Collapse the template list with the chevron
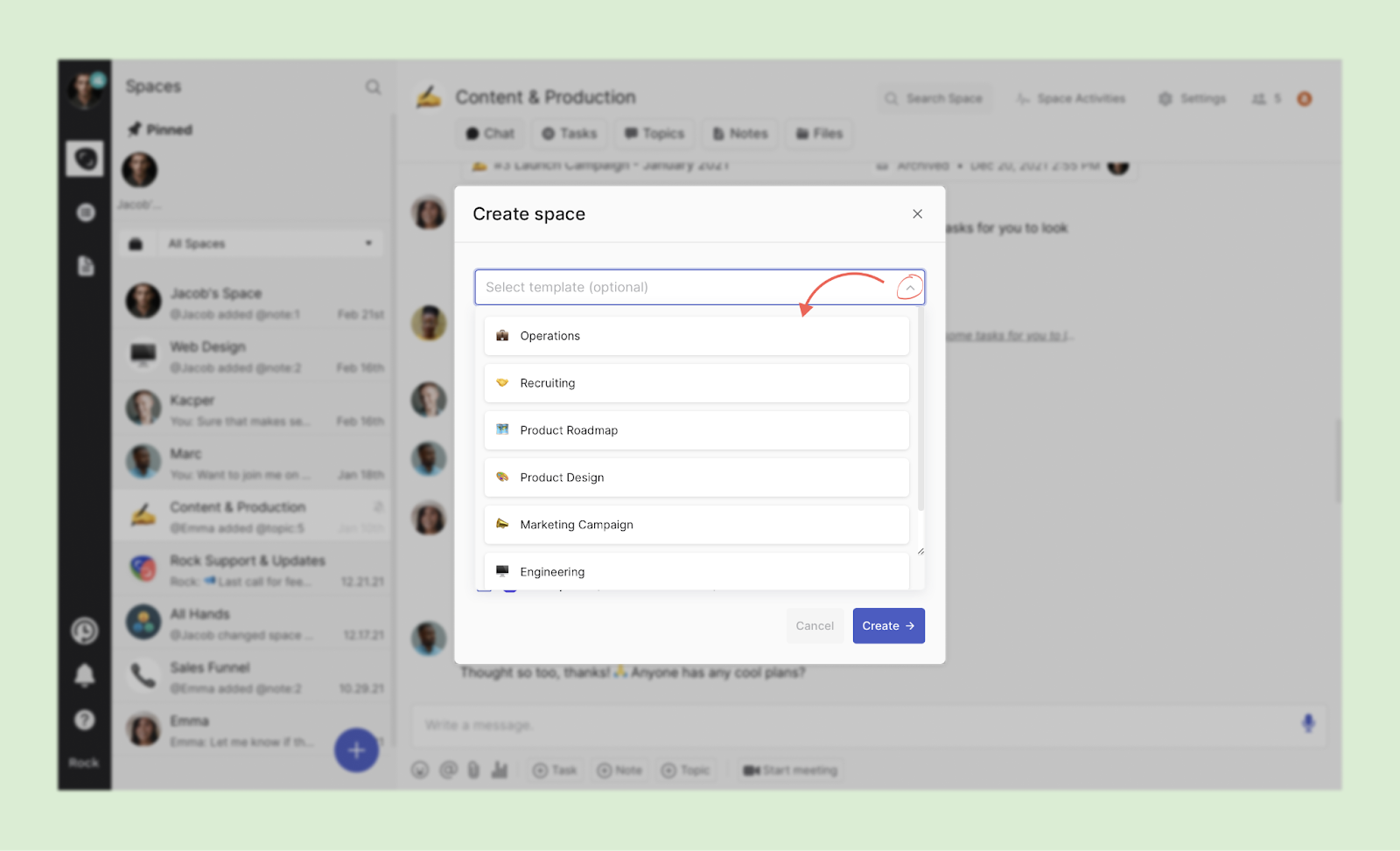1400x851 pixels. [910, 288]
